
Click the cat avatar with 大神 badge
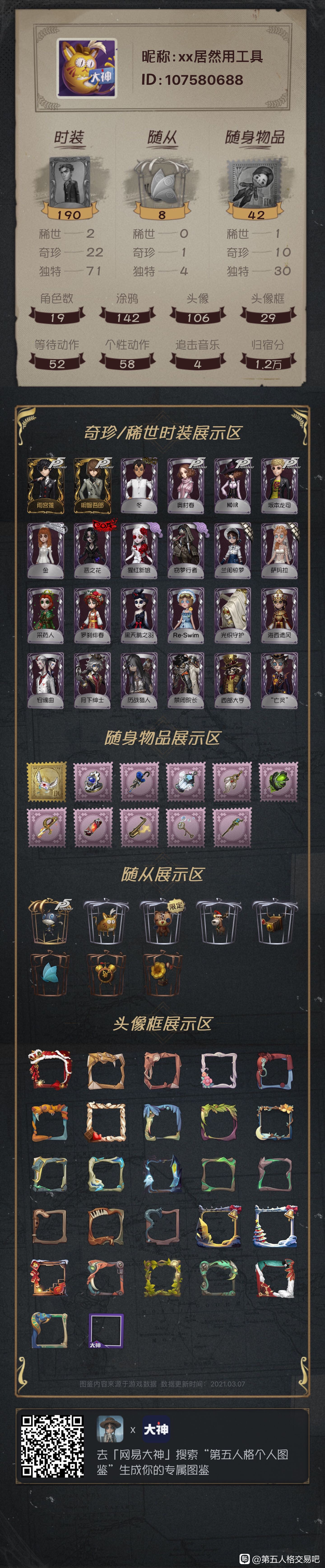tap(87, 68)
